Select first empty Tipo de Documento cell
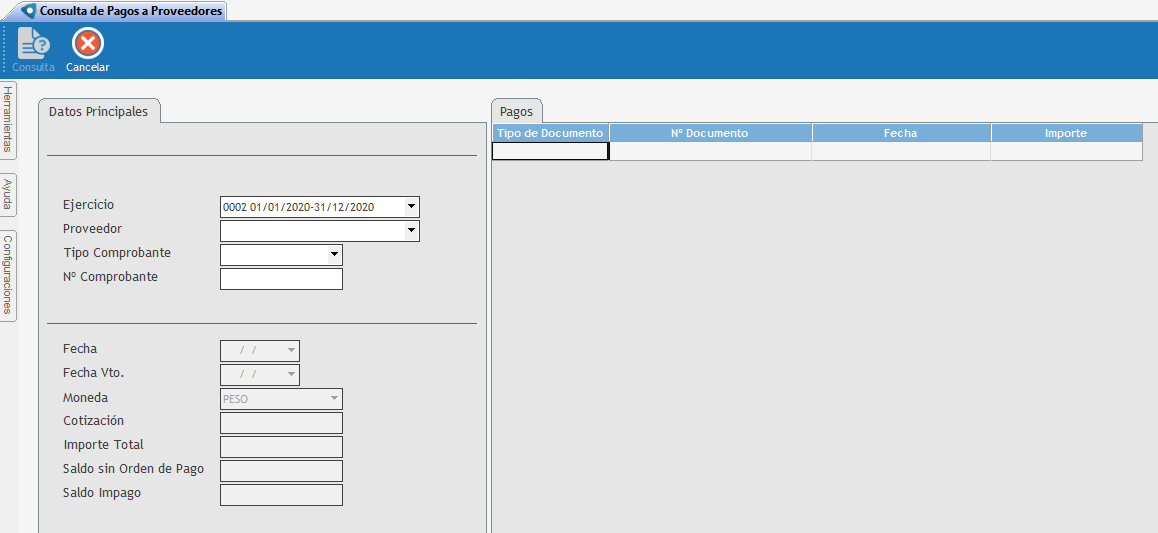The height and width of the screenshot is (533, 1158). [x=550, y=151]
